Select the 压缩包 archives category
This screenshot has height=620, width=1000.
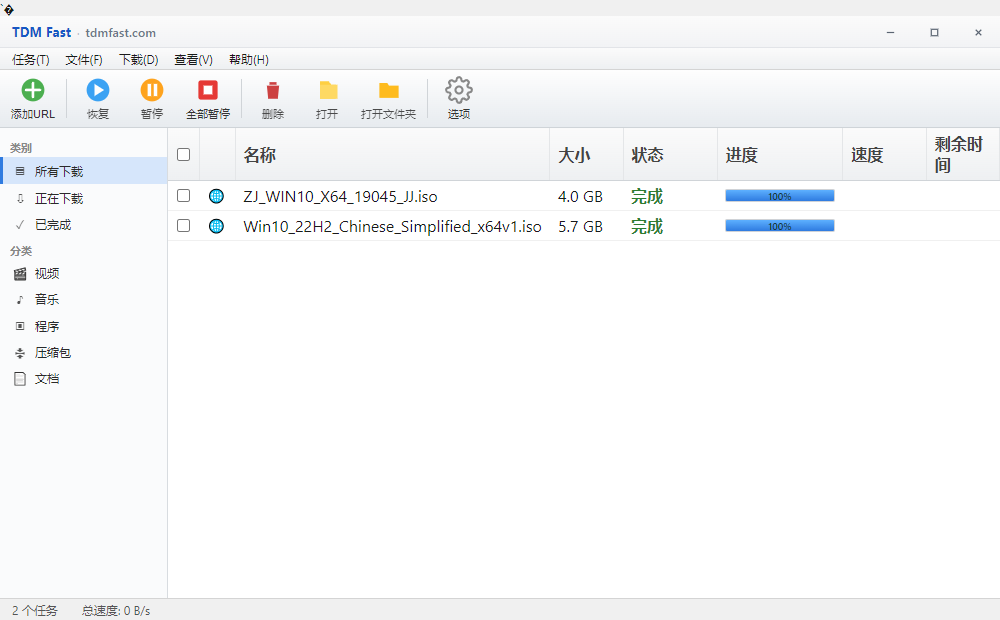pyautogui.click(x=84, y=353)
